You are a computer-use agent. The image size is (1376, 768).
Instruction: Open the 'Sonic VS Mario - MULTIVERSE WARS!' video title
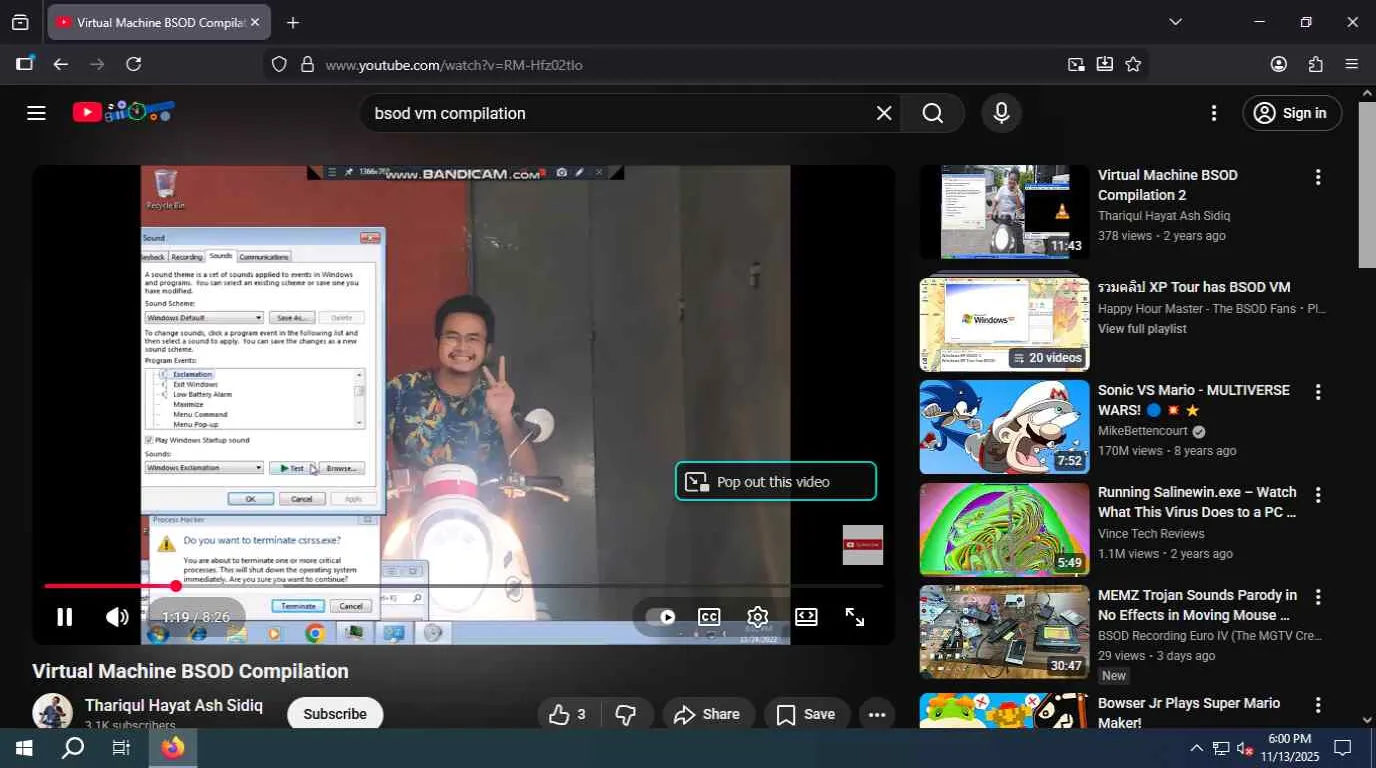(x=1194, y=400)
